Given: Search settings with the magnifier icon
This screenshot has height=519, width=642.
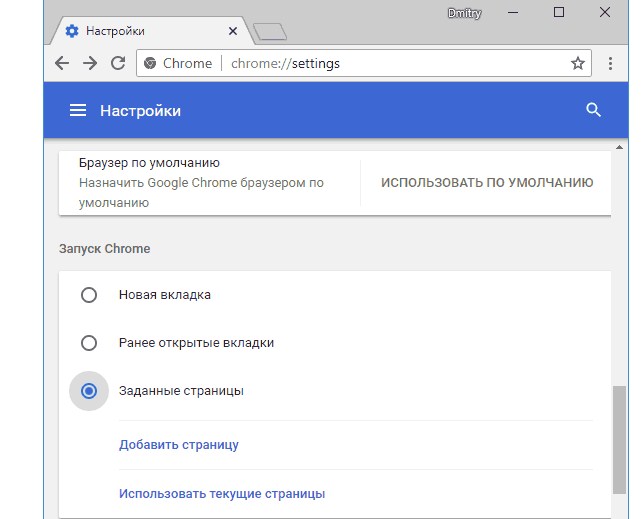Looking at the screenshot, I should pyautogui.click(x=593, y=110).
